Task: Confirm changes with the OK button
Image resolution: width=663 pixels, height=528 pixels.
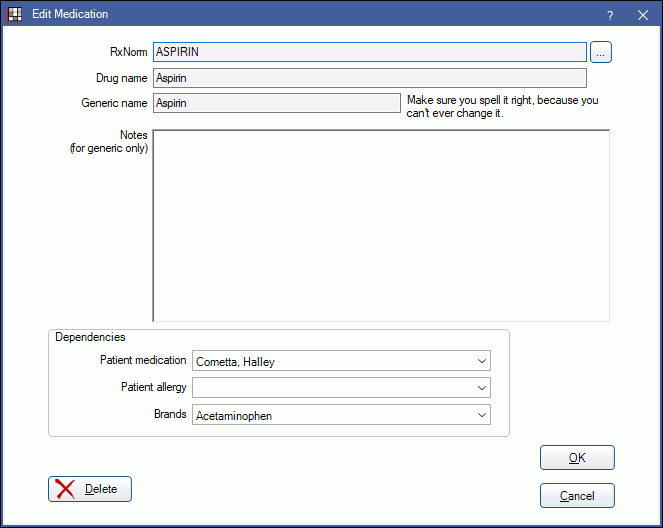Action: click(x=577, y=457)
